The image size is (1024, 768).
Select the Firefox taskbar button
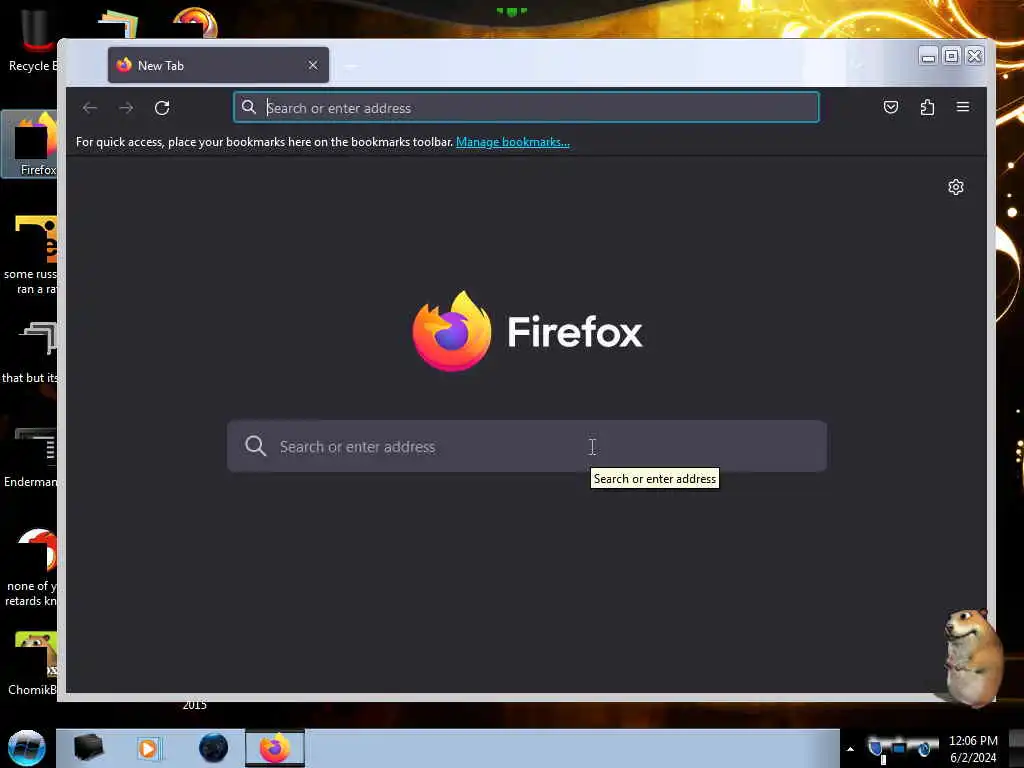coord(275,748)
